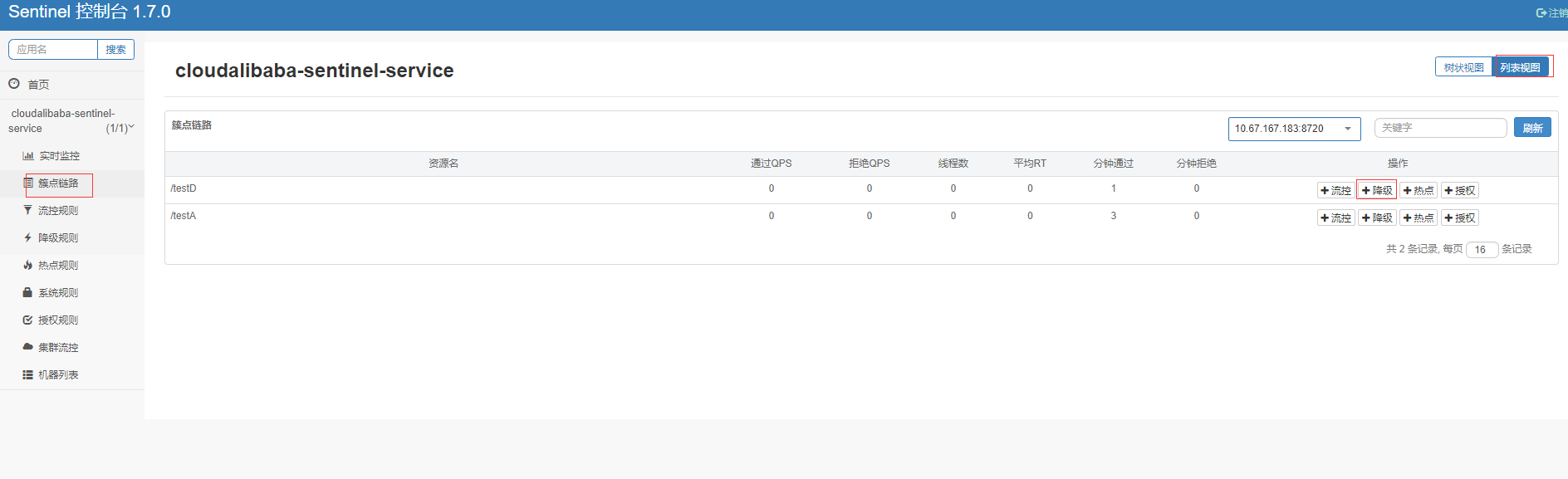The width and height of the screenshot is (1568, 479).
Task: Add 授权 rule for /testA
Action: tap(1460, 218)
